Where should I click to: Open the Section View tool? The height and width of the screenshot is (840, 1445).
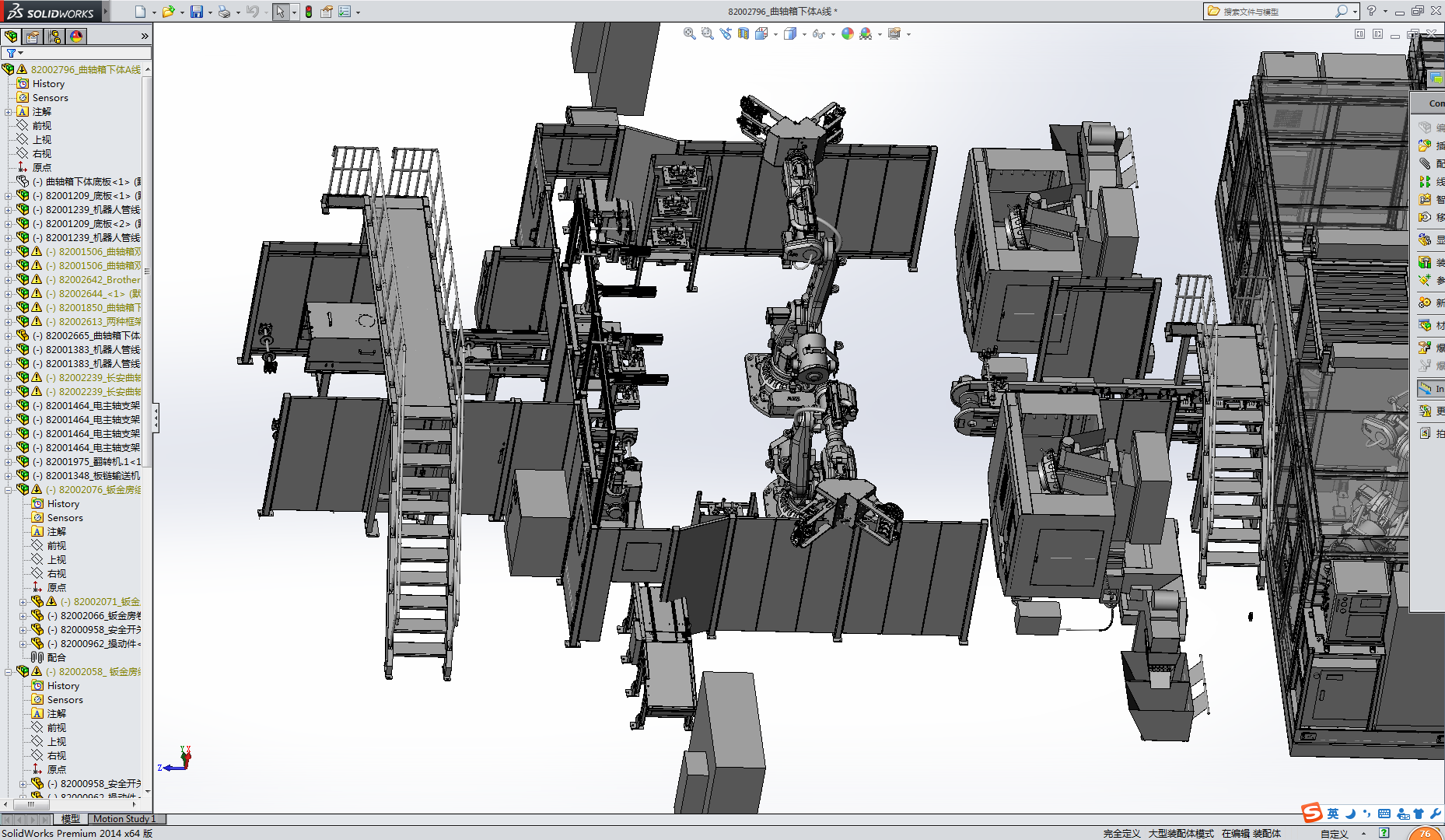tap(743, 33)
